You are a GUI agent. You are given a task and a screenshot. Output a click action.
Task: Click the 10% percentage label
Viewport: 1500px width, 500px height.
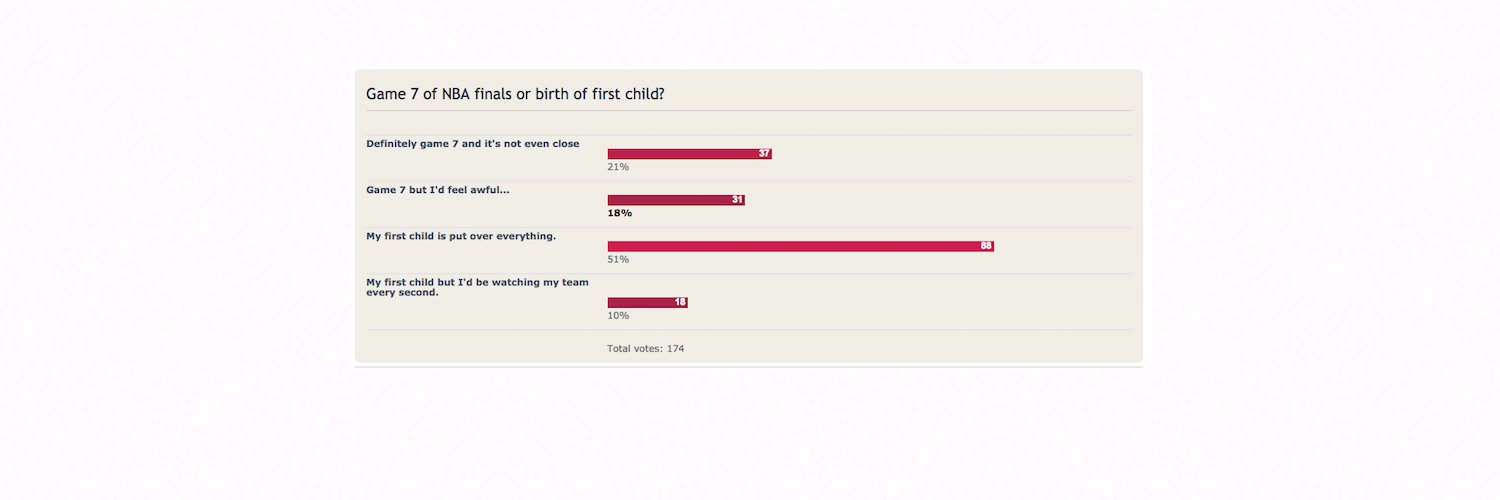coord(618,315)
